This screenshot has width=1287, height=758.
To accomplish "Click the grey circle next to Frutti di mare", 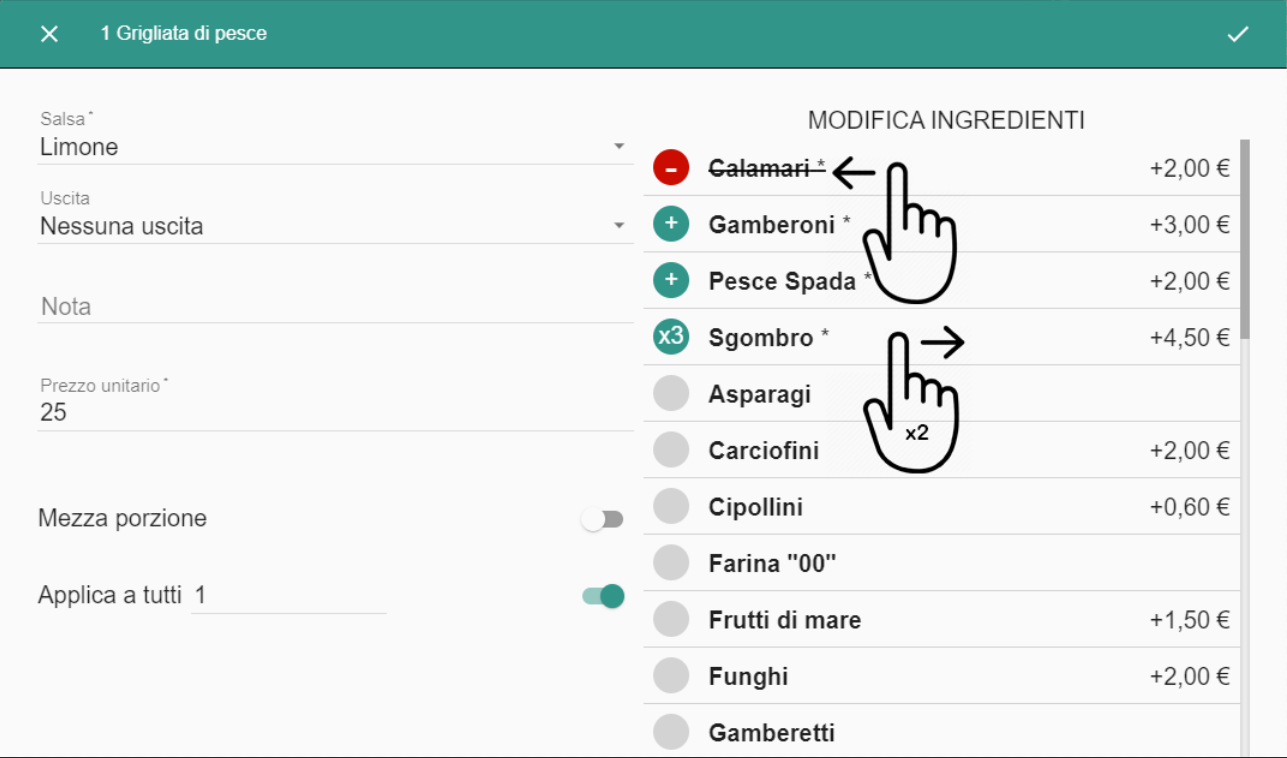I will pos(671,620).
